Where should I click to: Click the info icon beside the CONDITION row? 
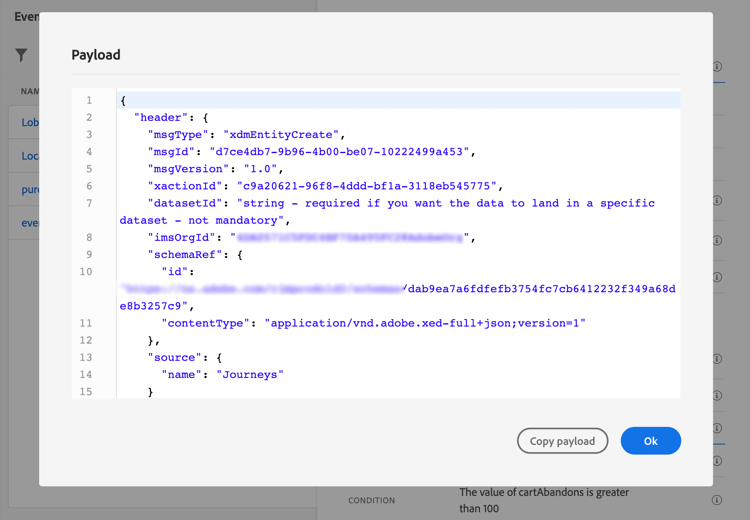tap(717, 500)
